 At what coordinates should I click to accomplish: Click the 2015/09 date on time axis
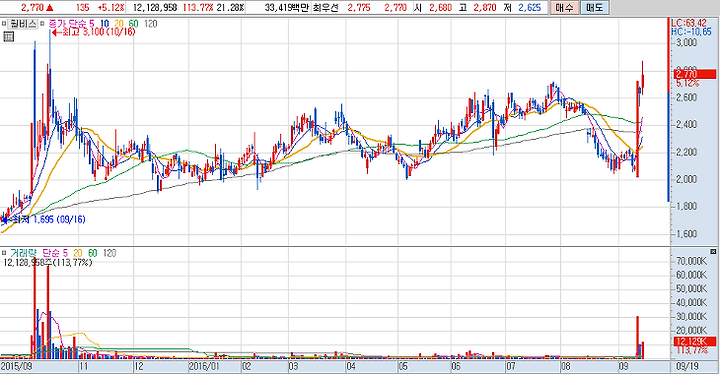[16, 367]
